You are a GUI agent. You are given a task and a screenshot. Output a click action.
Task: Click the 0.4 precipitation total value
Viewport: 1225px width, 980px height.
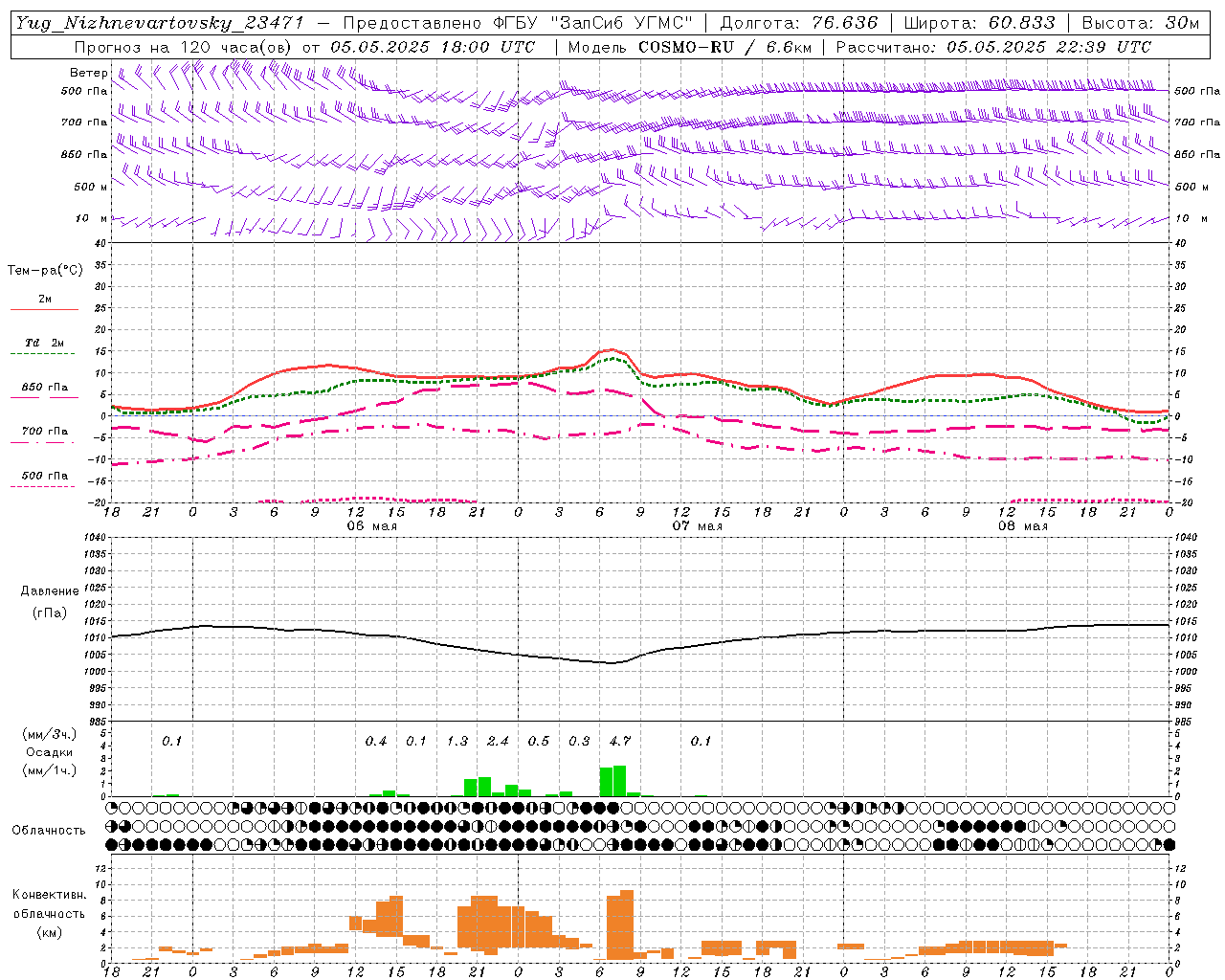pos(376,741)
